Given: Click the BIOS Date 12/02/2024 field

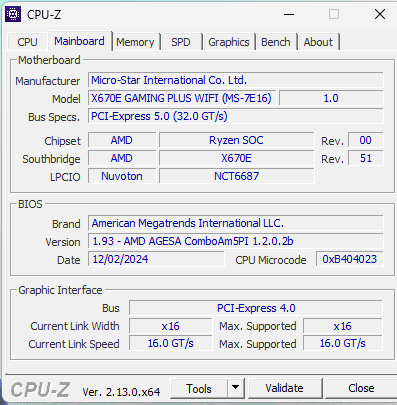Looking at the screenshot, I should pos(156,259).
